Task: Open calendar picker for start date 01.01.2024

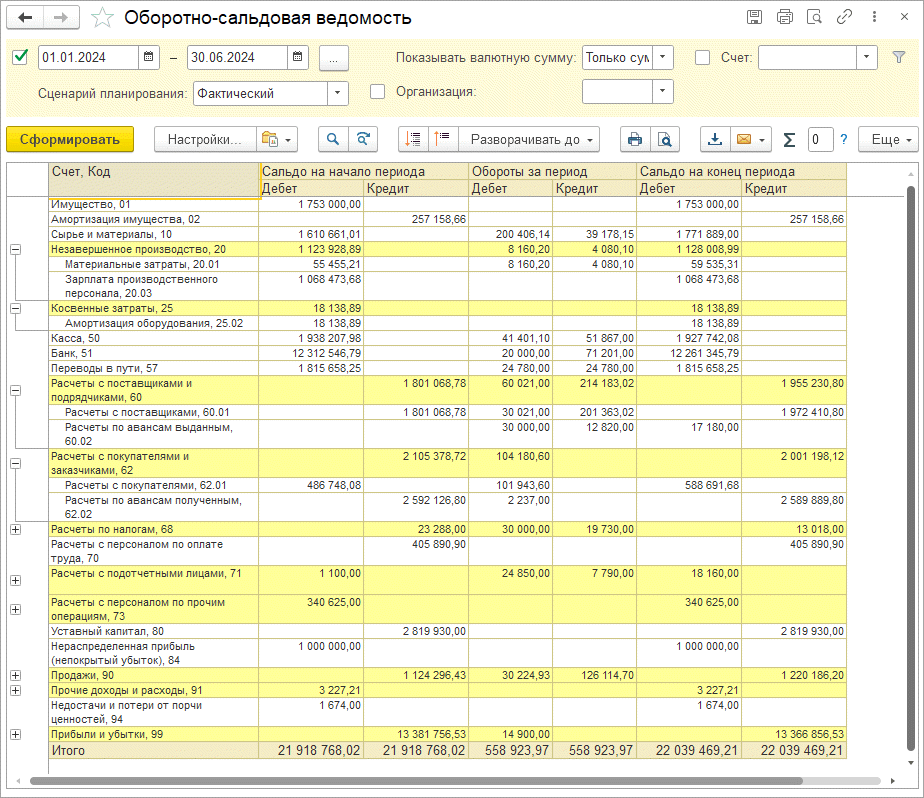Action: pyautogui.click(x=149, y=58)
